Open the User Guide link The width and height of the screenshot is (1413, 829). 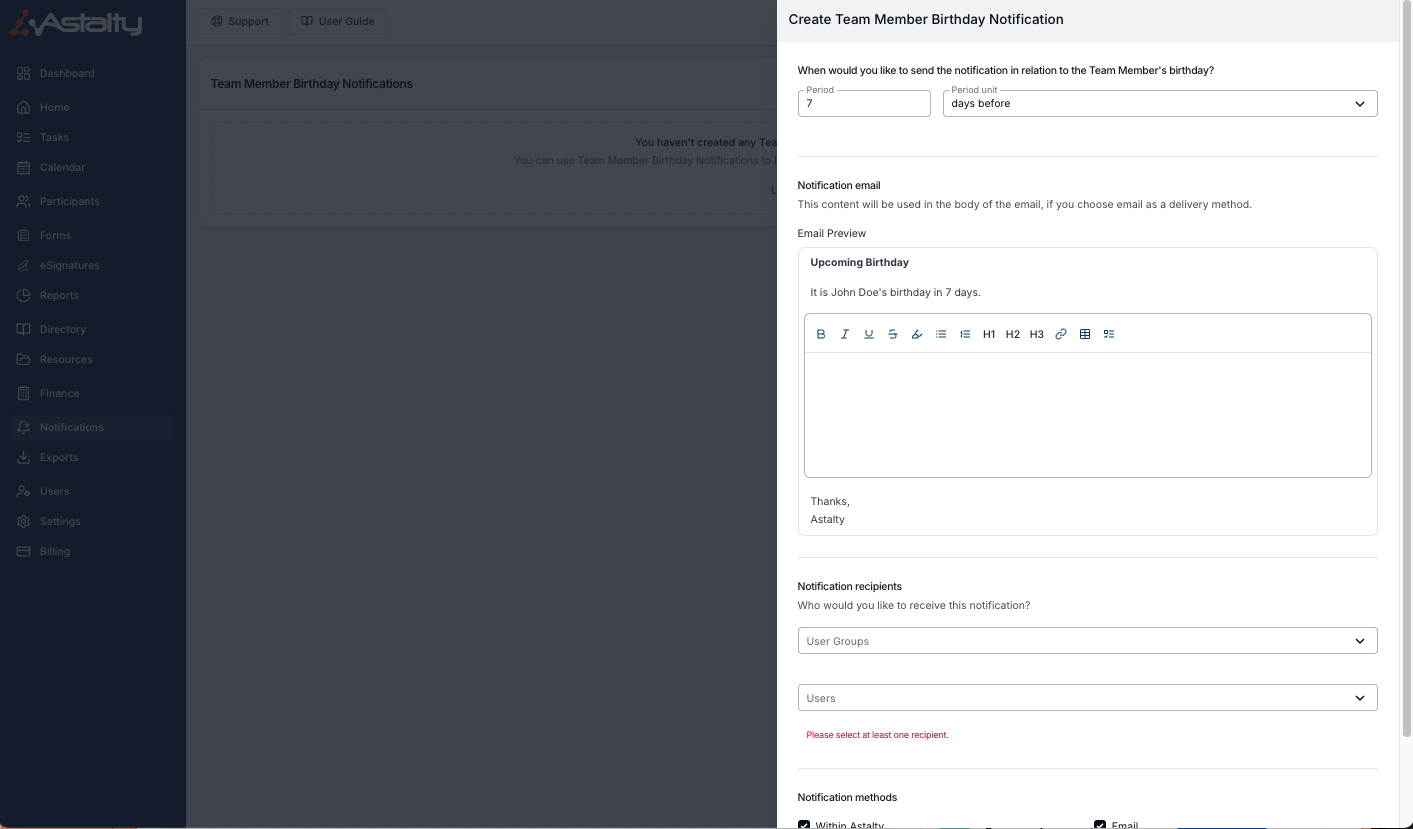coord(337,21)
